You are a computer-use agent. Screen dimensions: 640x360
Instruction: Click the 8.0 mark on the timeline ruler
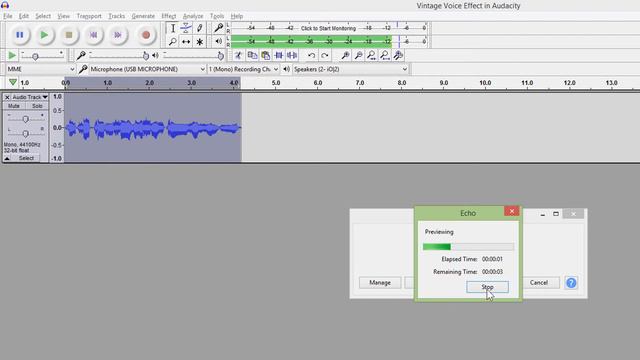click(x=402, y=83)
